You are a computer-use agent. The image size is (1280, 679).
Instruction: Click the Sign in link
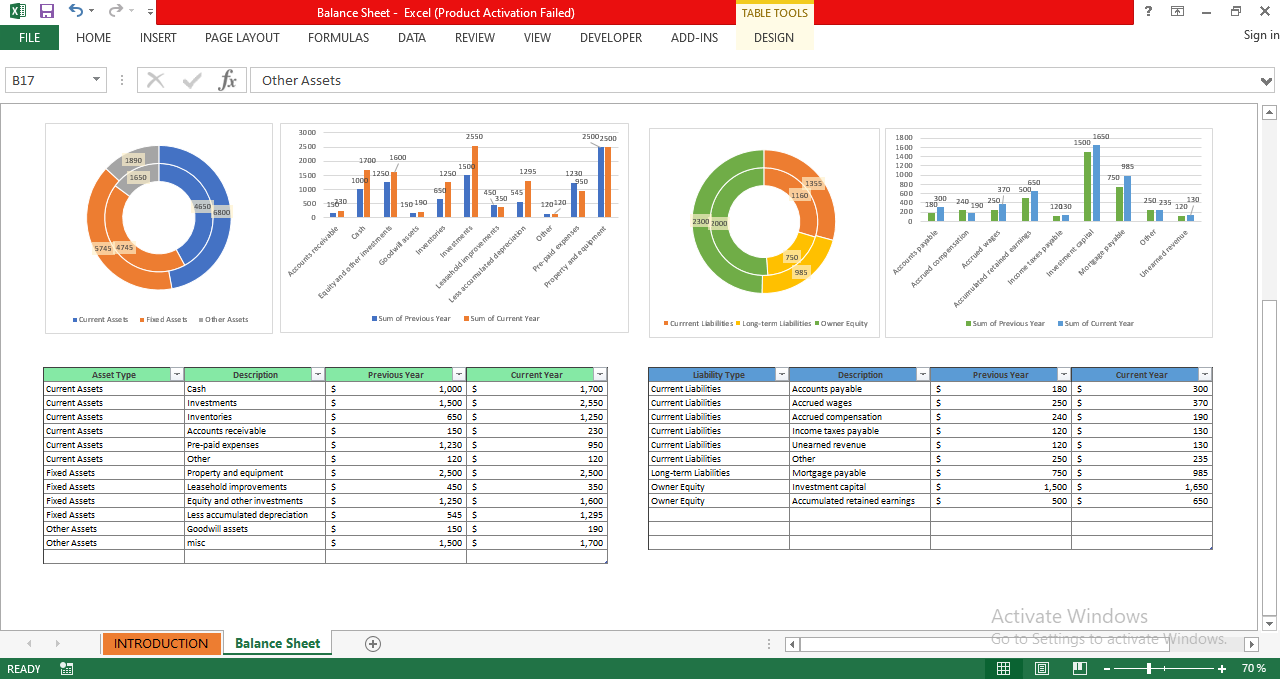[x=1261, y=35]
